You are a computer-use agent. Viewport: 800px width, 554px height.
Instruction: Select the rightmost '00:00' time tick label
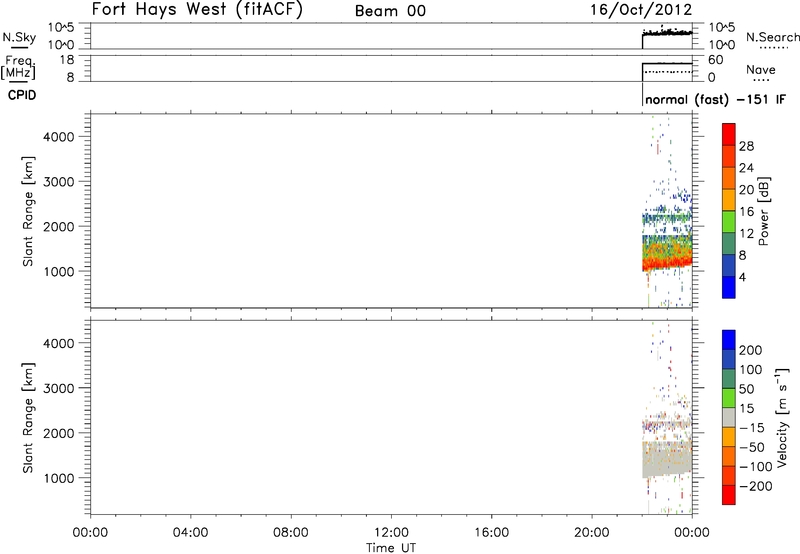692,533
